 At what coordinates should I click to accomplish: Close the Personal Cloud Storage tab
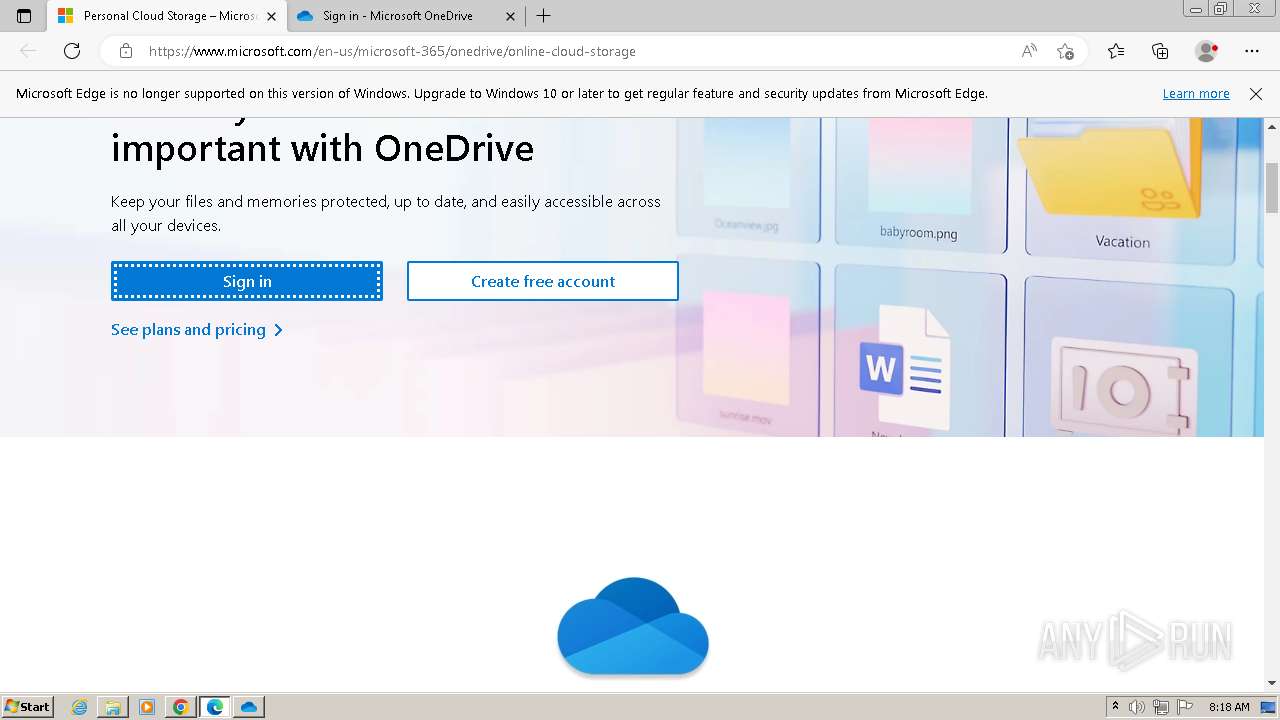270,16
